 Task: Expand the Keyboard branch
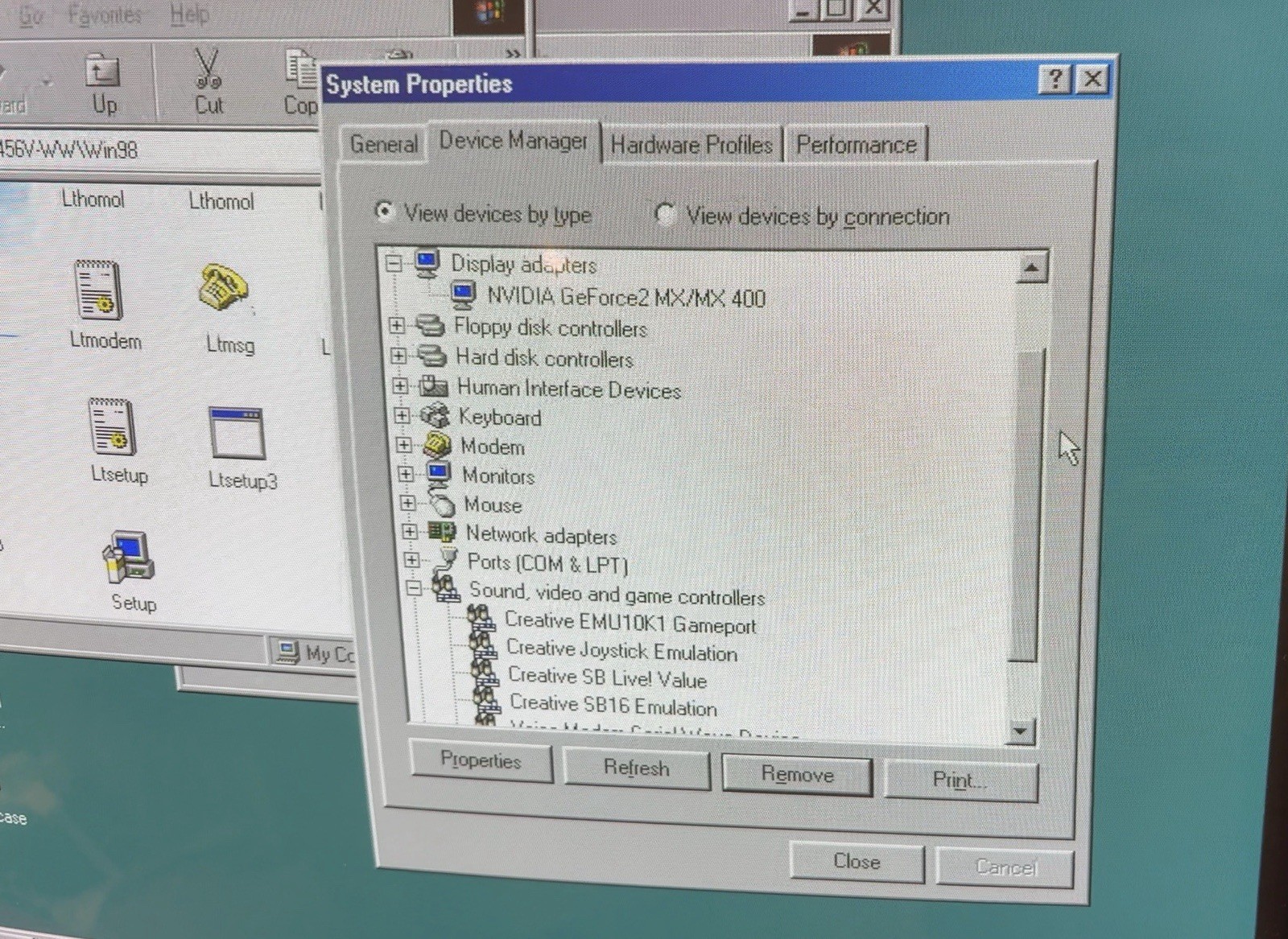402,415
